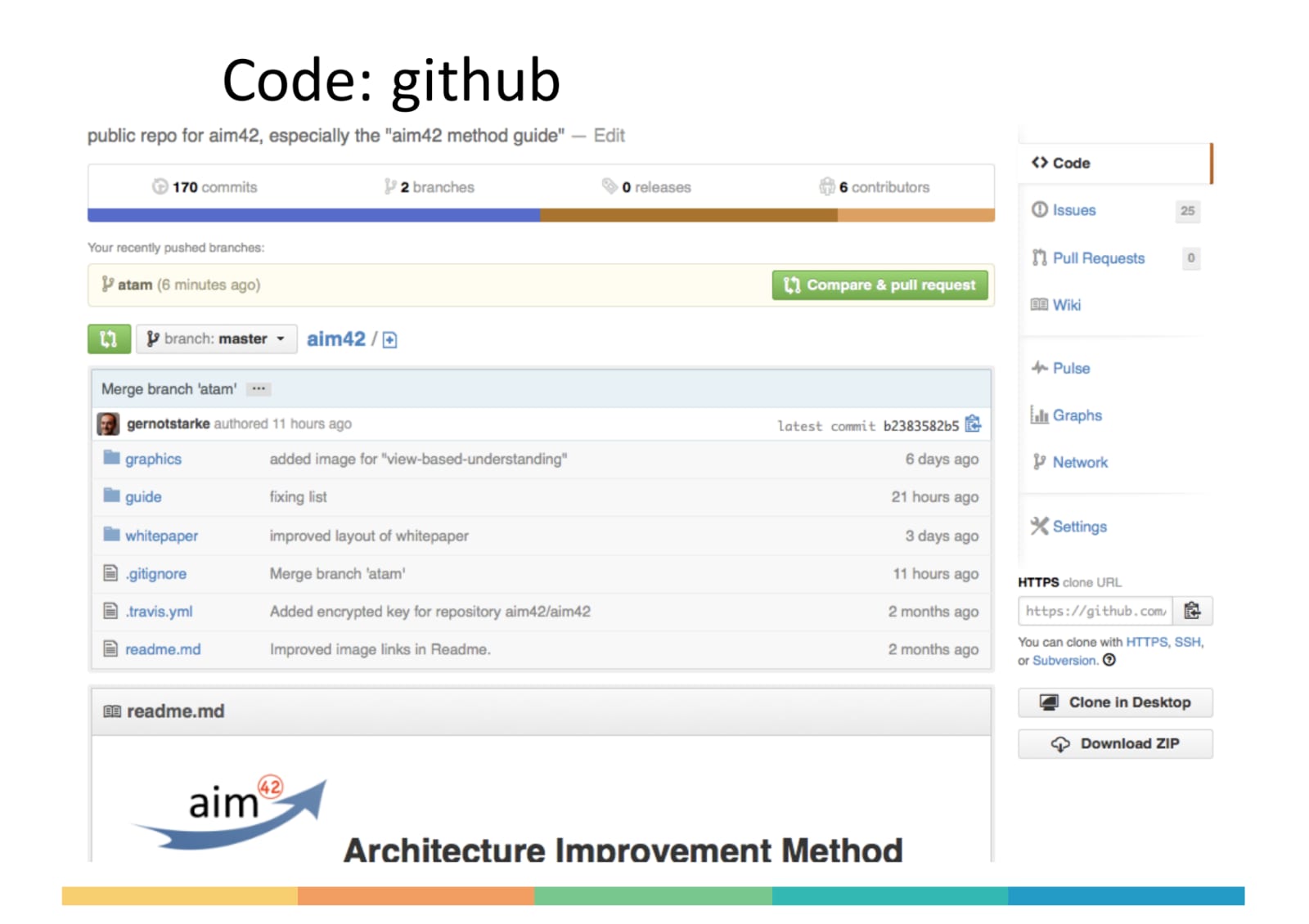The image size is (1309, 924).
Task: Click the Pulse activity icon
Action: click(x=1039, y=367)
